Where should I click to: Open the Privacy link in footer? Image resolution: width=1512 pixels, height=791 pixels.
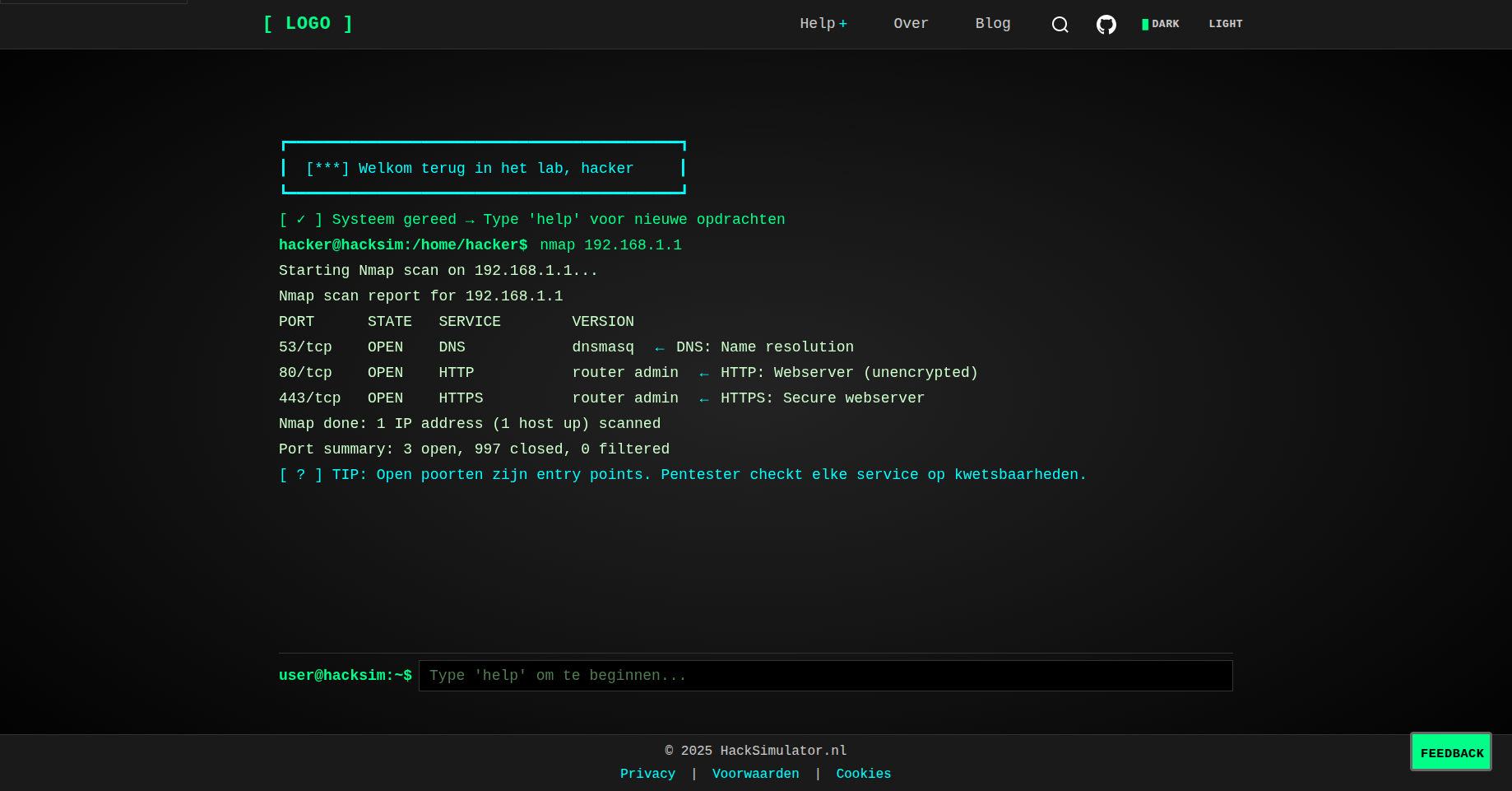(647, 774)
